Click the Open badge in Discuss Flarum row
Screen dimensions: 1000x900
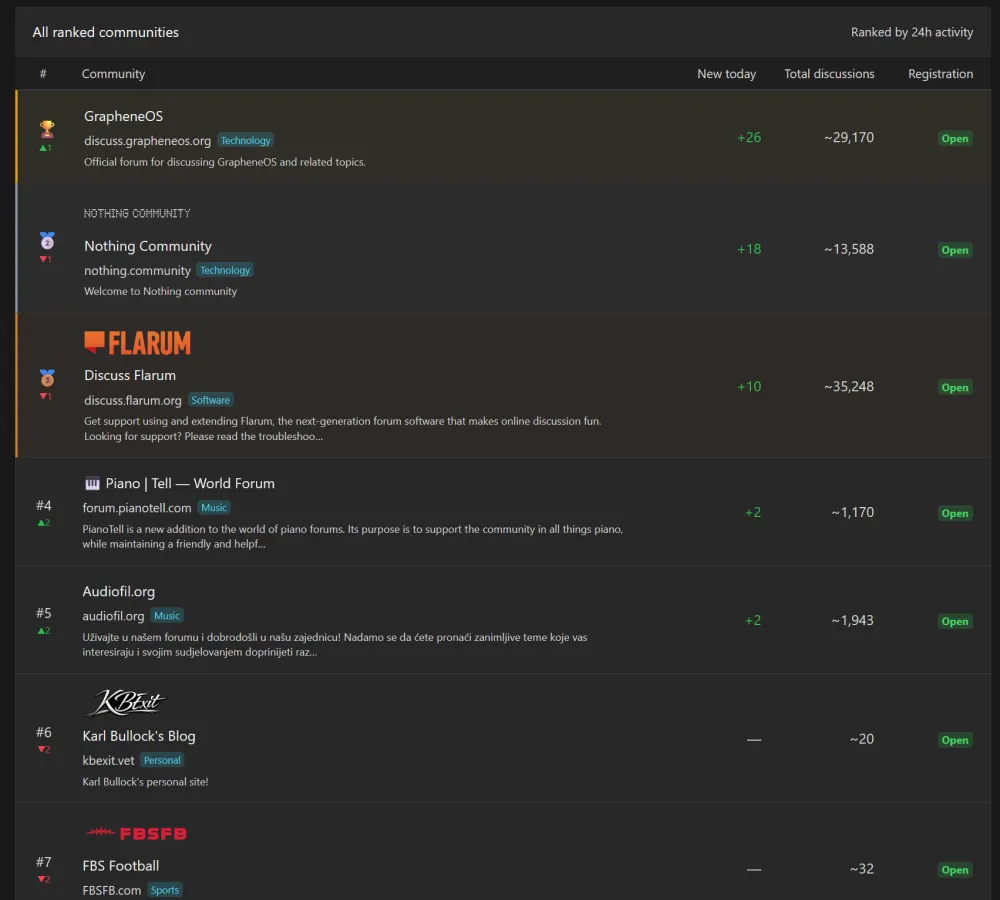click(955, 387)
